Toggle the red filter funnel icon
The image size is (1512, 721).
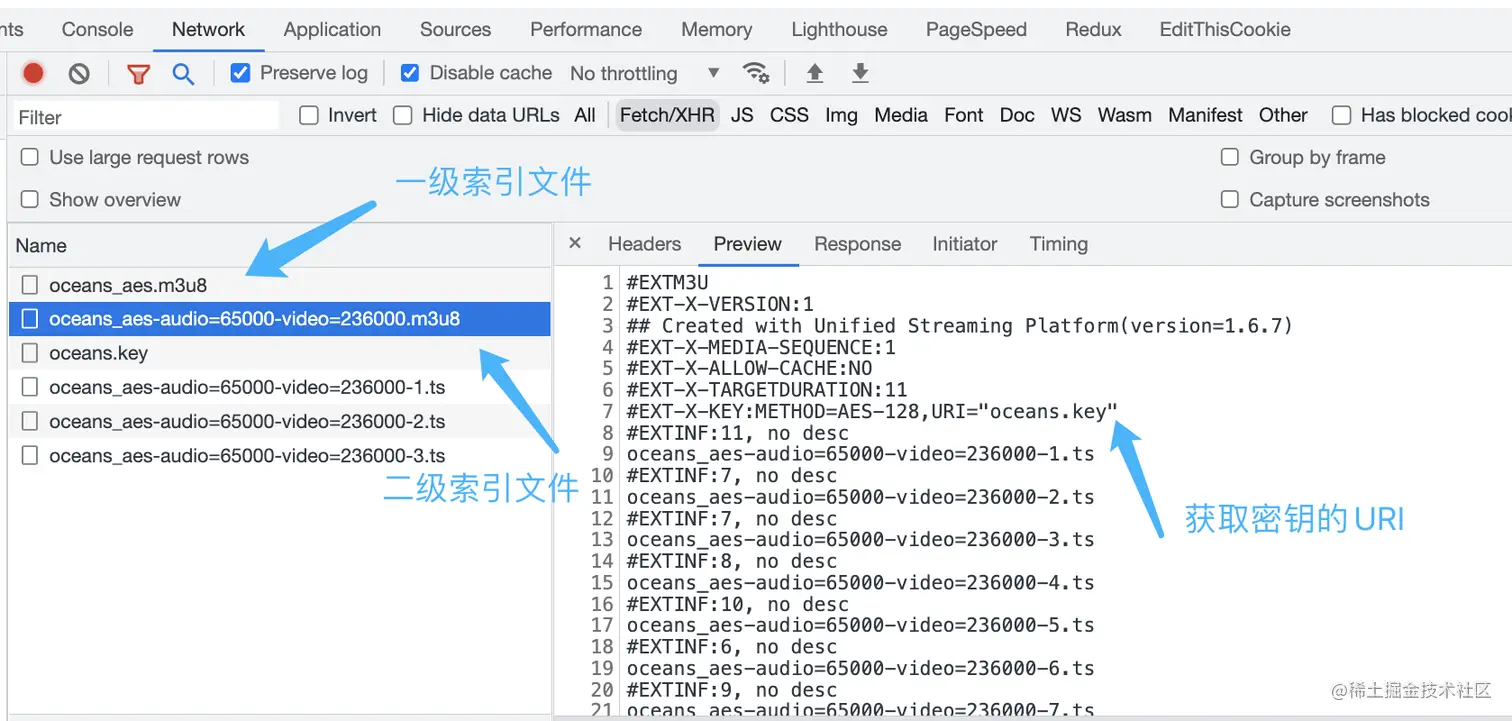[139, 74]
